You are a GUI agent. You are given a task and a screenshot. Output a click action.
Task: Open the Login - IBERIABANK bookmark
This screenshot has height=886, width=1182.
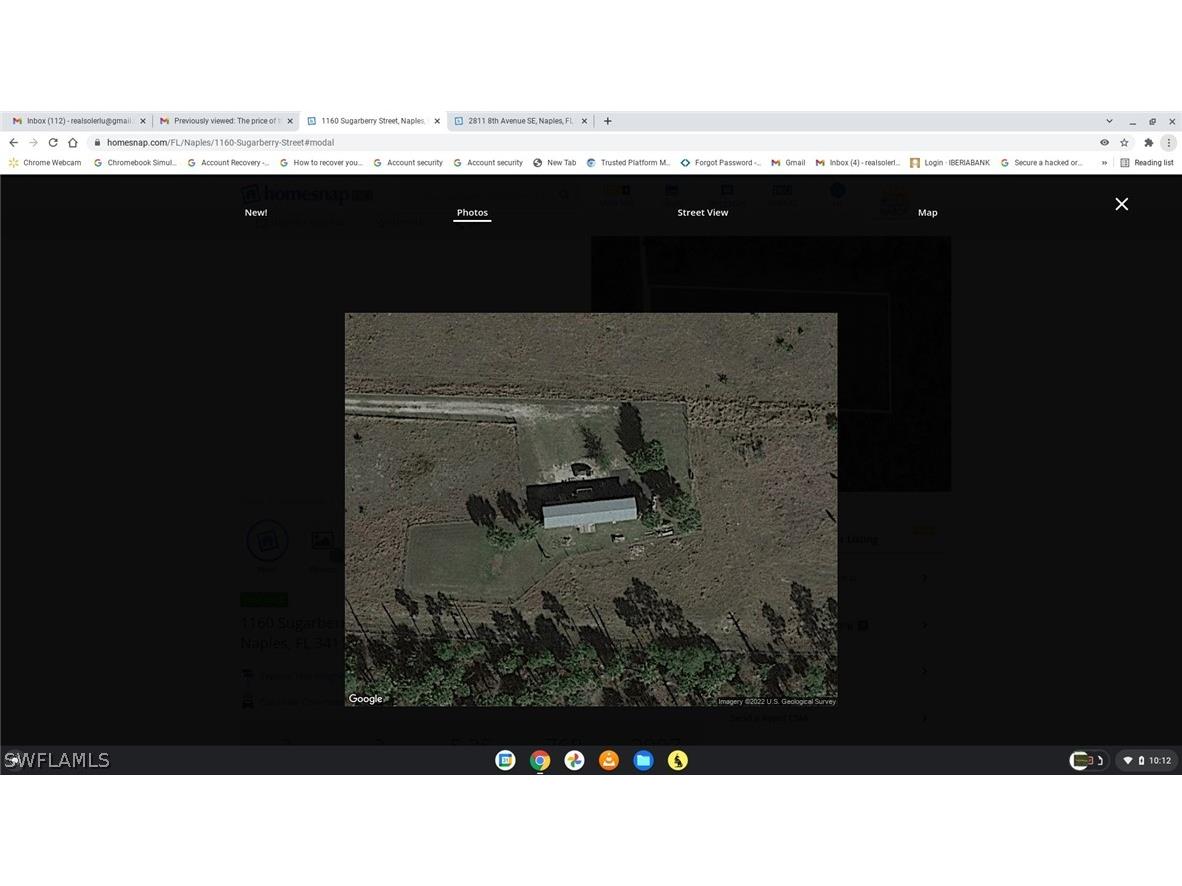(x=950, y=163)
